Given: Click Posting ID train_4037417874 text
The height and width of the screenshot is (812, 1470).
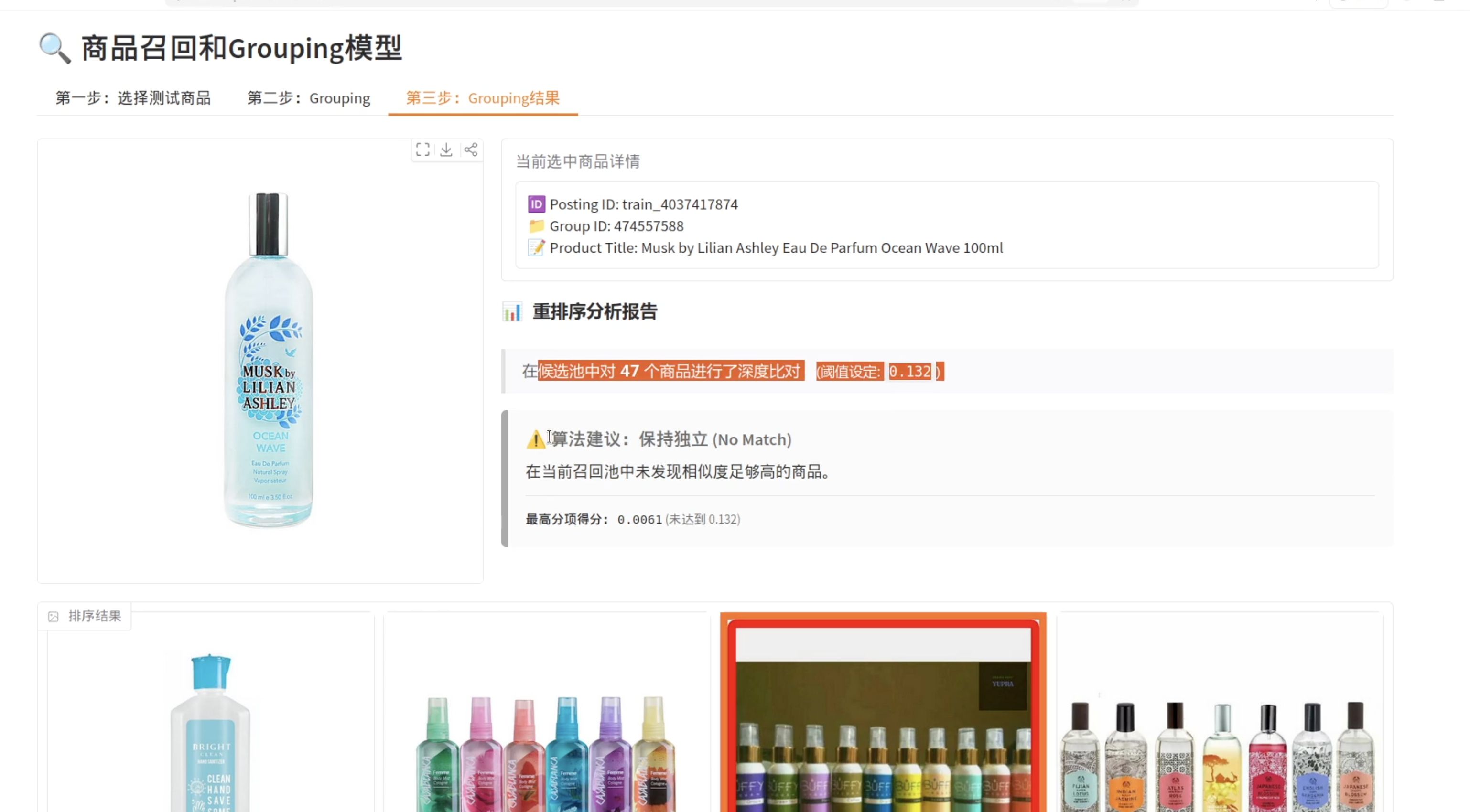Looking at the screenshot, I should pos(644,204).
